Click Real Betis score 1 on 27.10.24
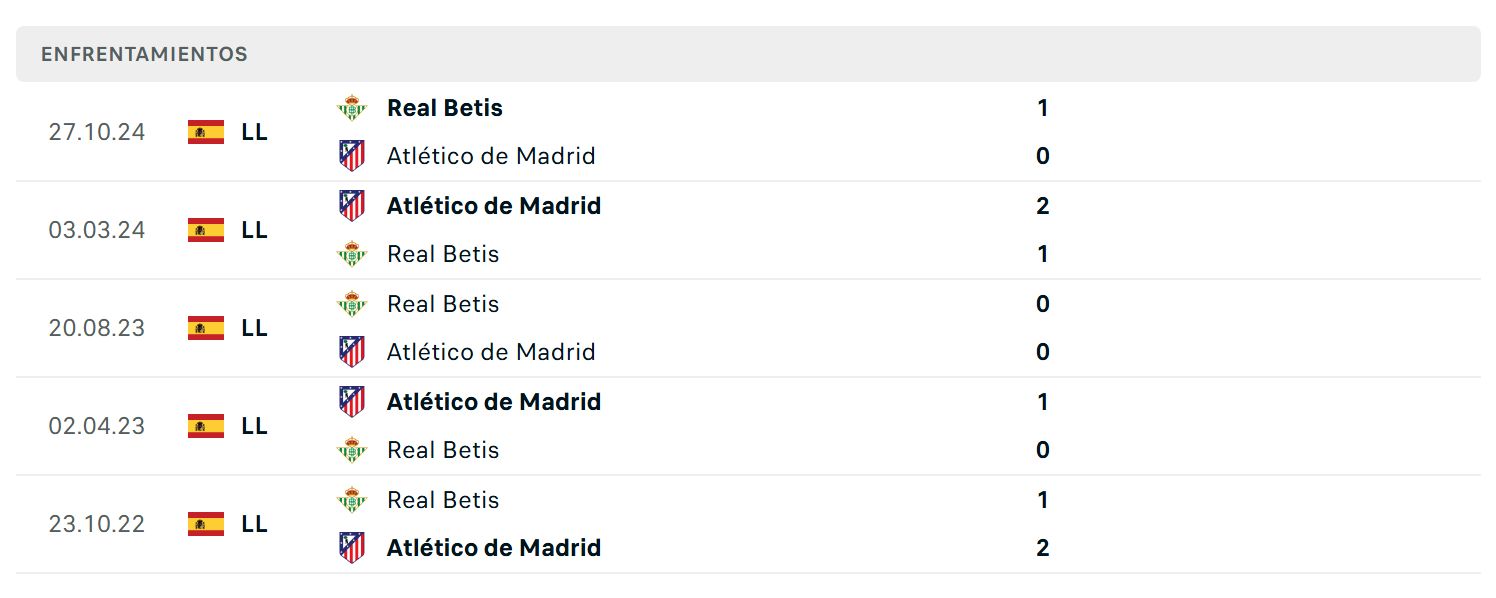This screenshot has width=1496, height=598. click(x=1043, y=108)
